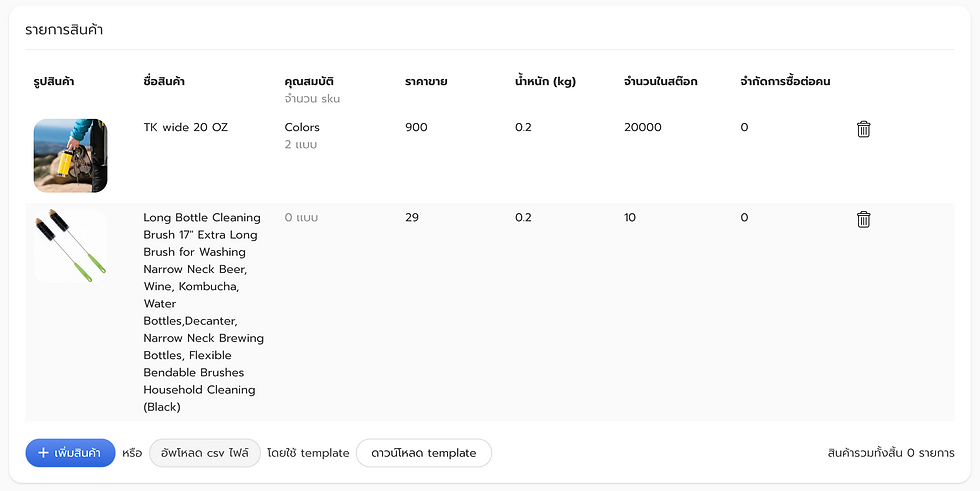Click the ราคาขาย column header
This screenshot has height=491, width=980.
click(x=426, y=82)
